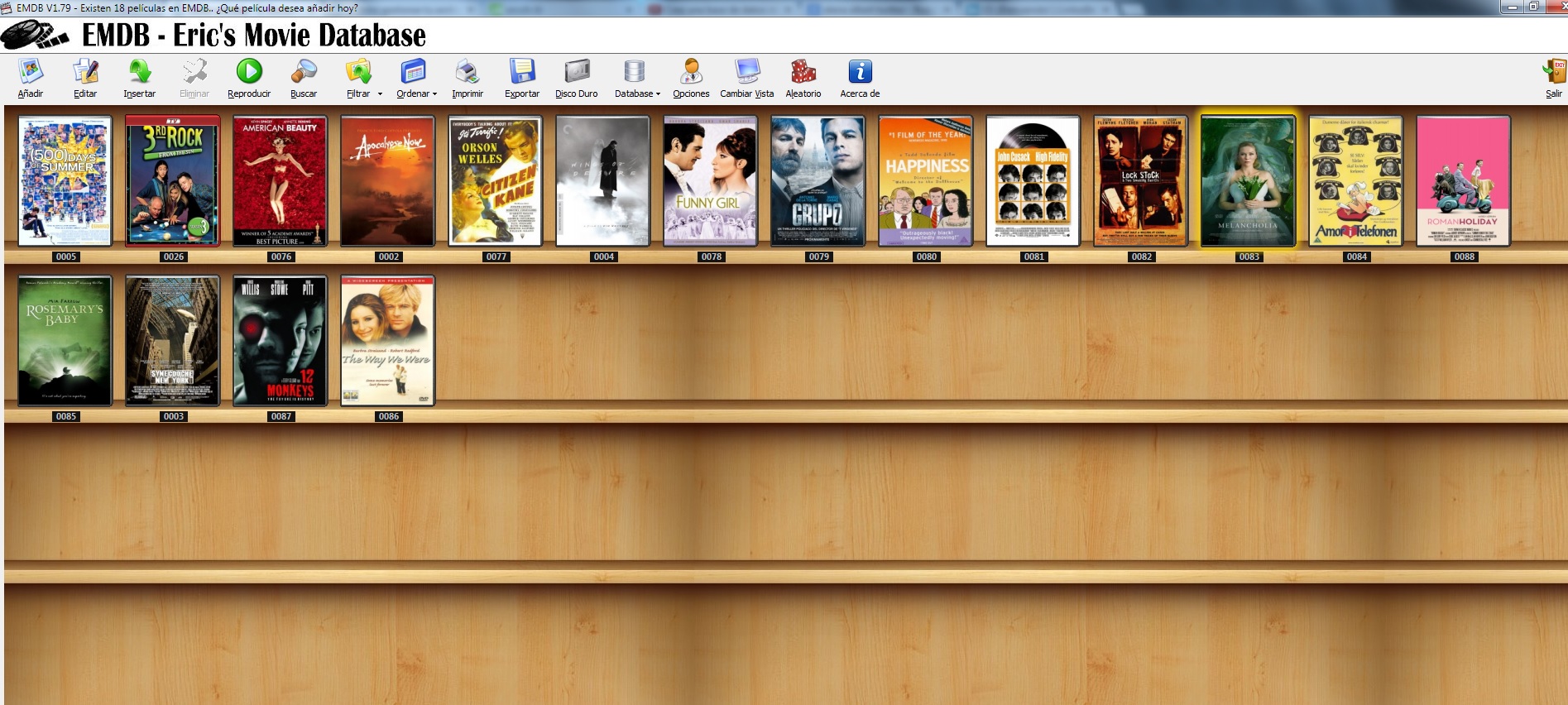Click the Añadir movie icon

tap(31, 73)
